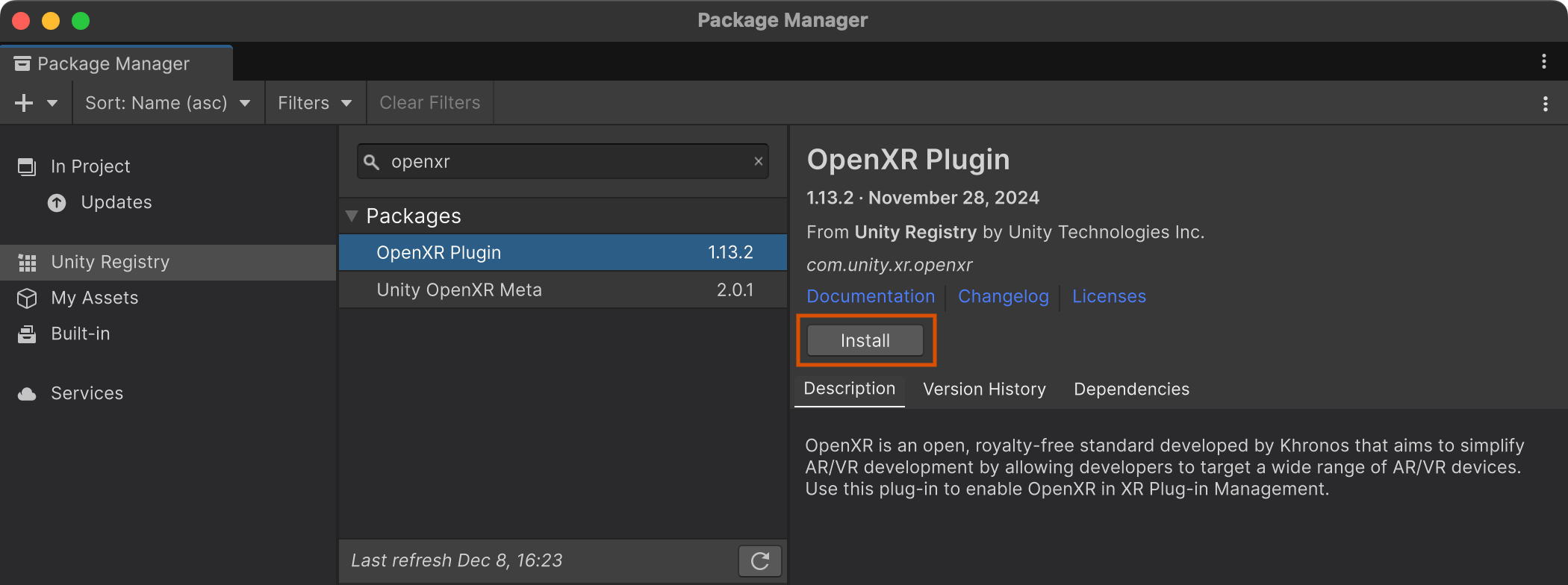Click the Unity Registry grid icon

27,263
